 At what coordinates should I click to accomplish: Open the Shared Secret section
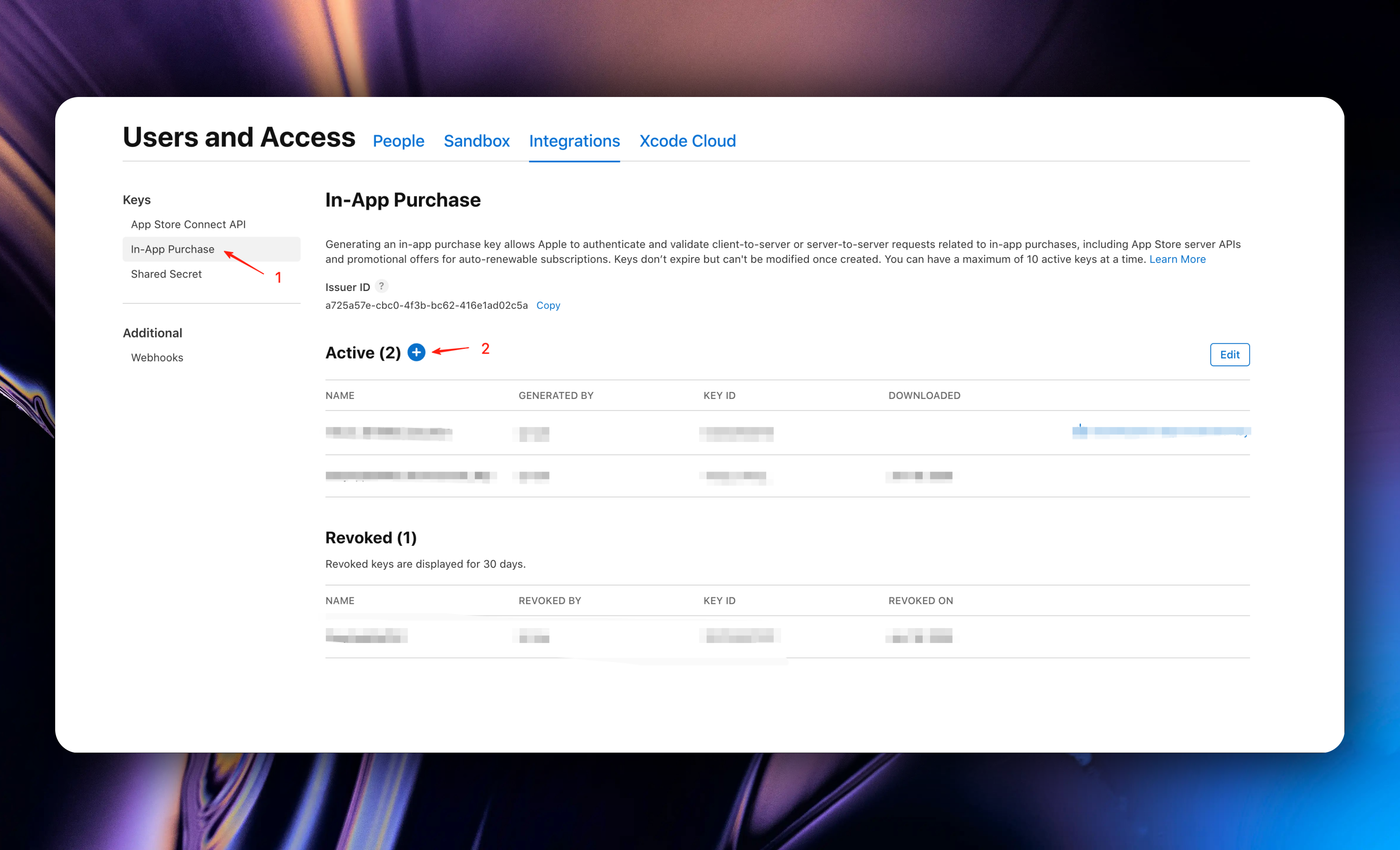coord(166,274)
